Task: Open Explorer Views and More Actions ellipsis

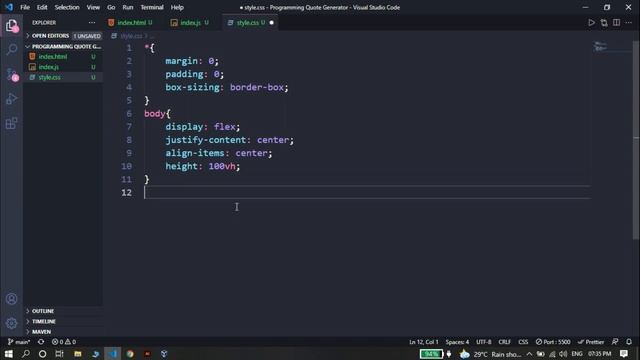Action: [92, 23]
